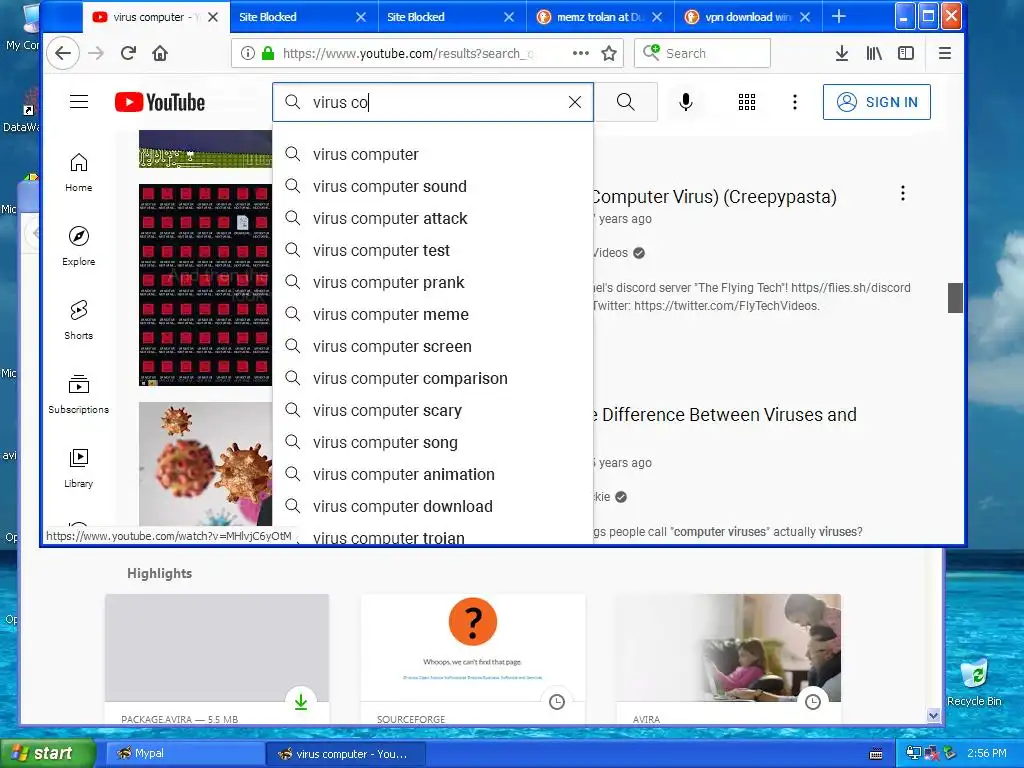
Task: Open YouTube guide hamburger menu
Action: 79,102
